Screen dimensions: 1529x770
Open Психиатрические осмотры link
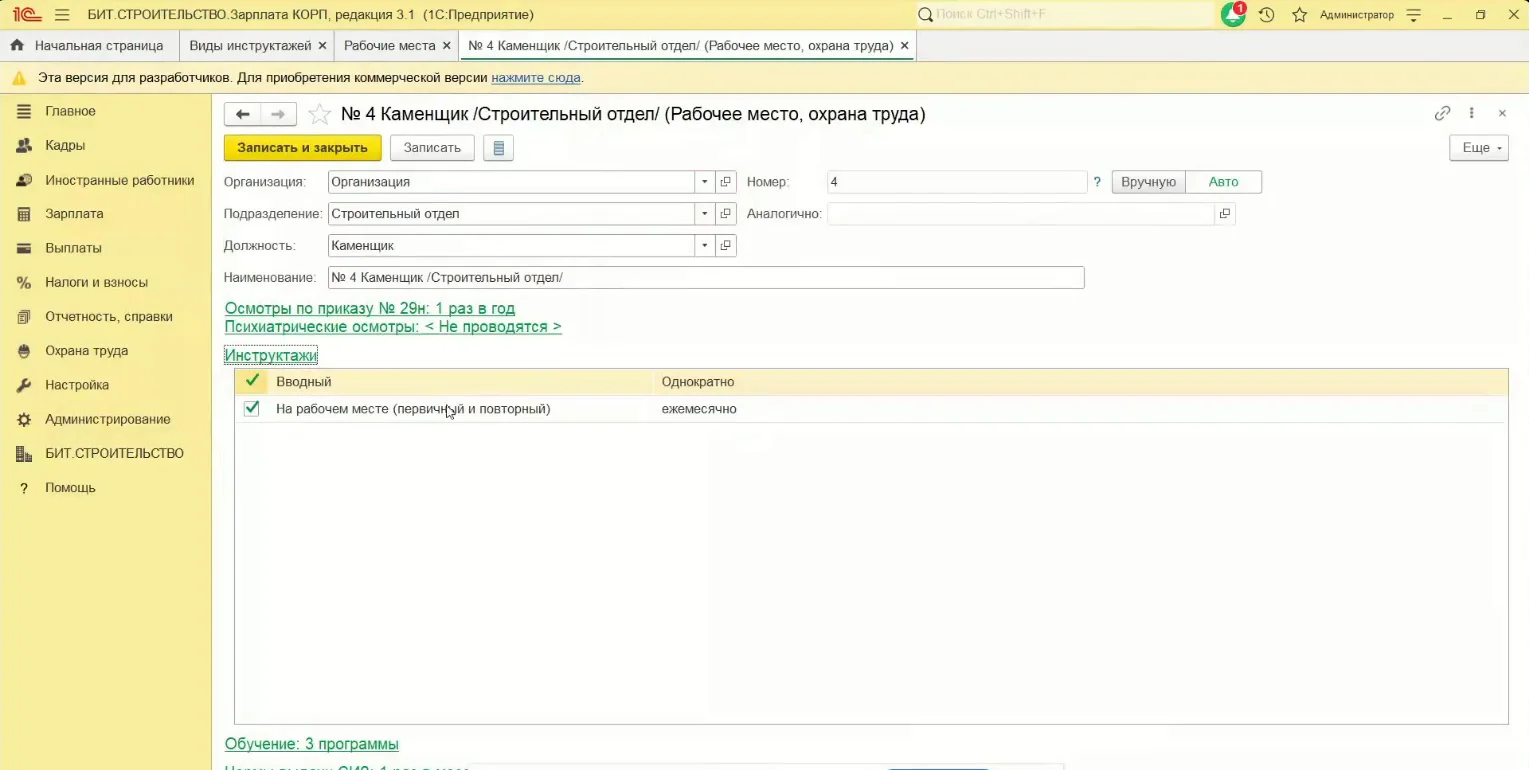[393, 327]
